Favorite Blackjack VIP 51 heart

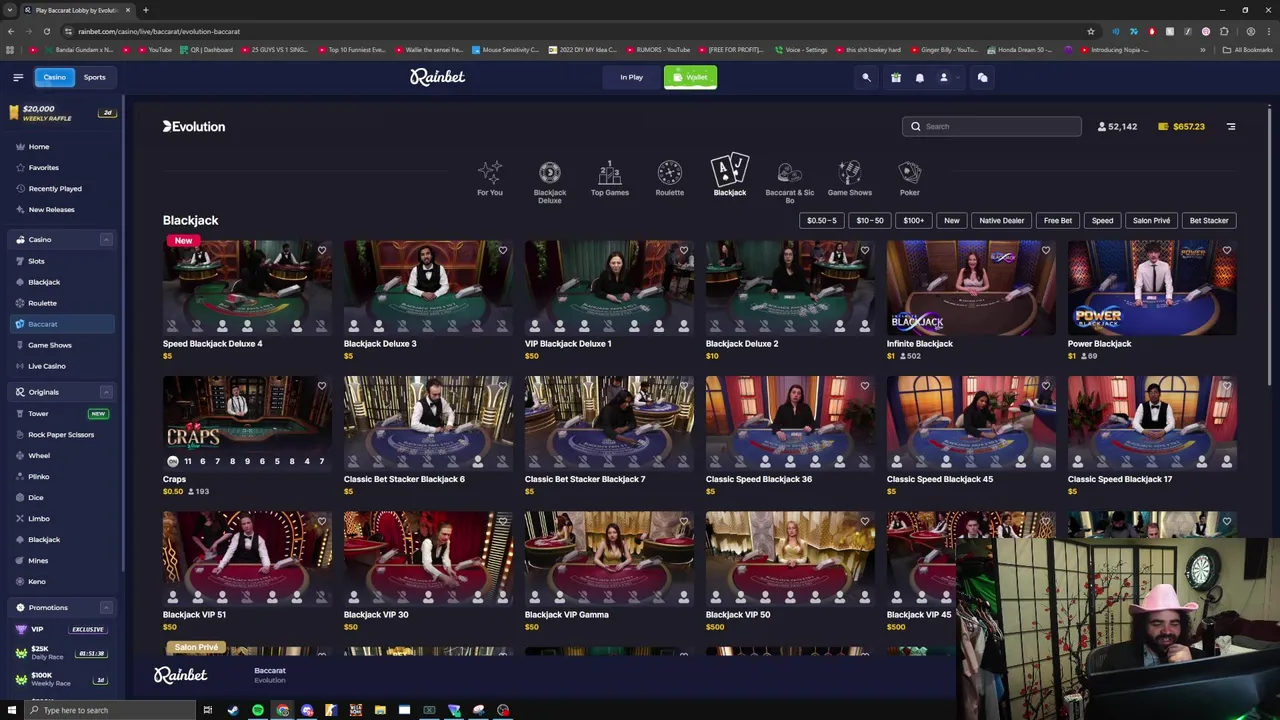point(322,521)
